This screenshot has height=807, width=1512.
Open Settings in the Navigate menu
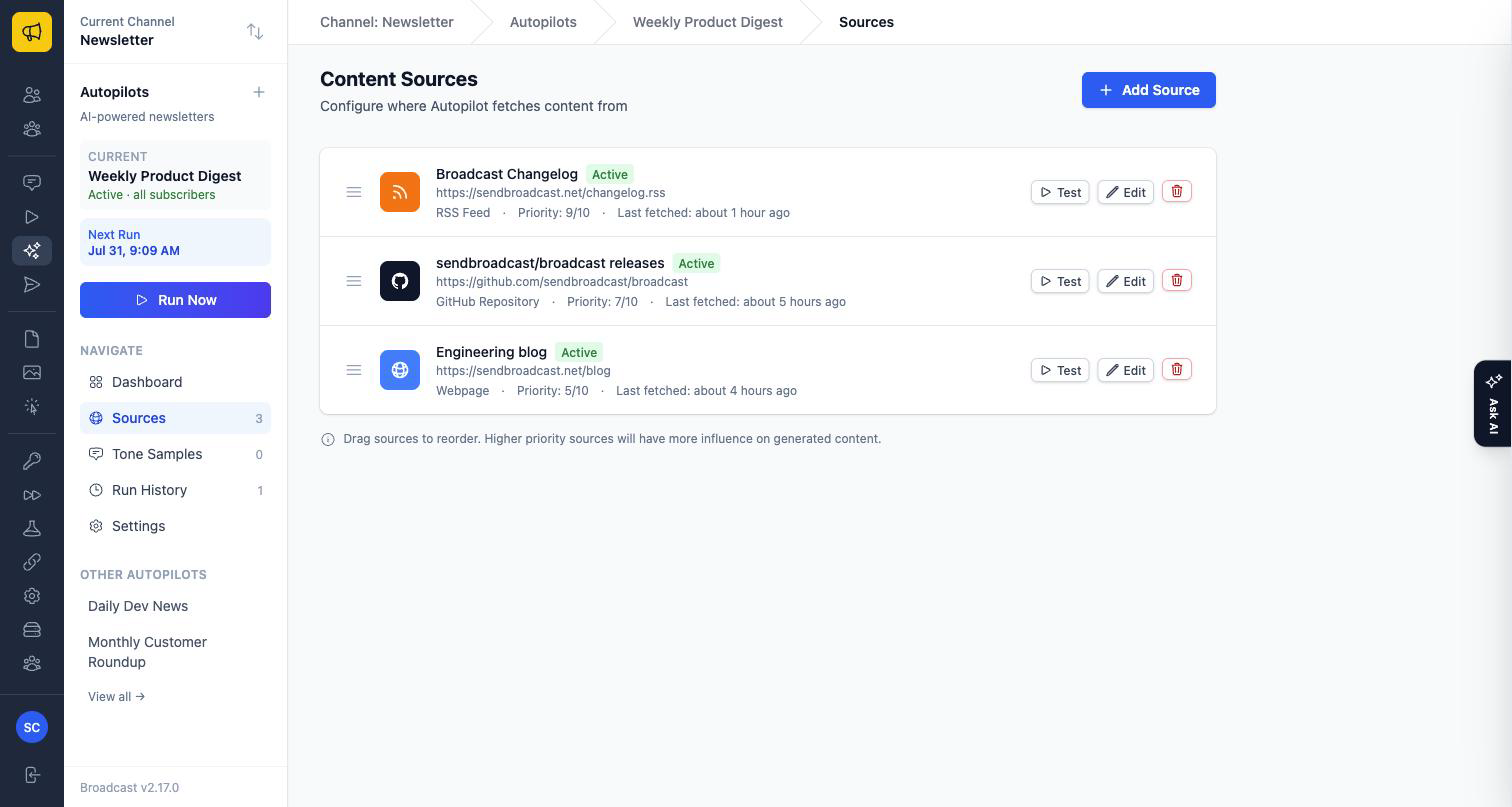(x=175, y=526)
